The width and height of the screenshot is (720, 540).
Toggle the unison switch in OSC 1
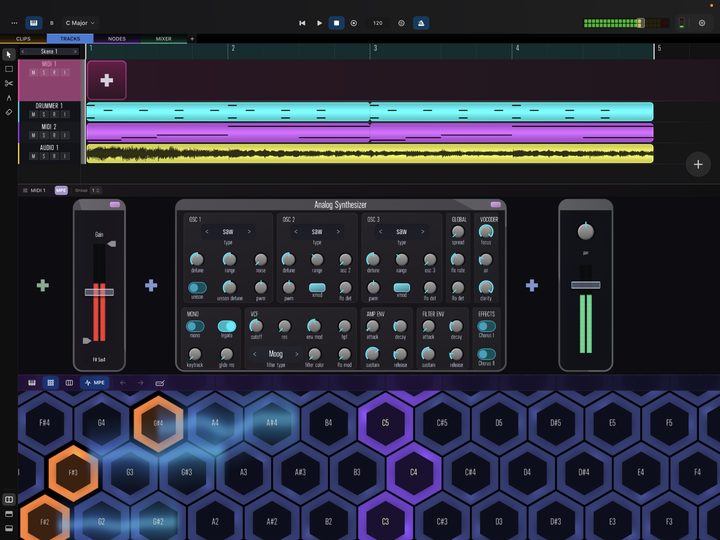(x=197, y=287)
